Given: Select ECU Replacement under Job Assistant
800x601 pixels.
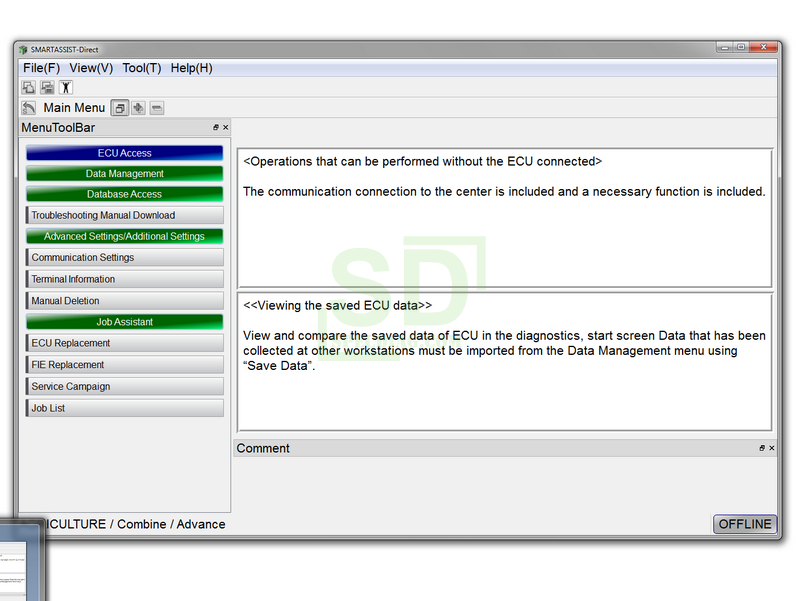Looking at the screenshot, I should tap(125, 343).
